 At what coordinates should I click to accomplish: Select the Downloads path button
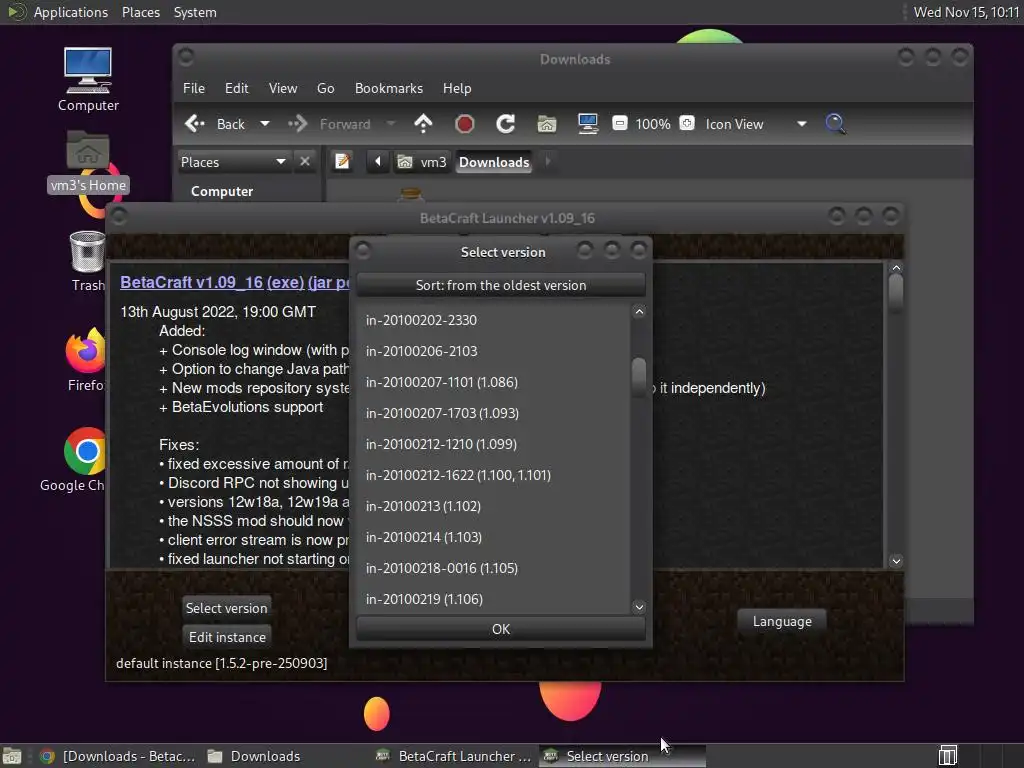point(494,162)
